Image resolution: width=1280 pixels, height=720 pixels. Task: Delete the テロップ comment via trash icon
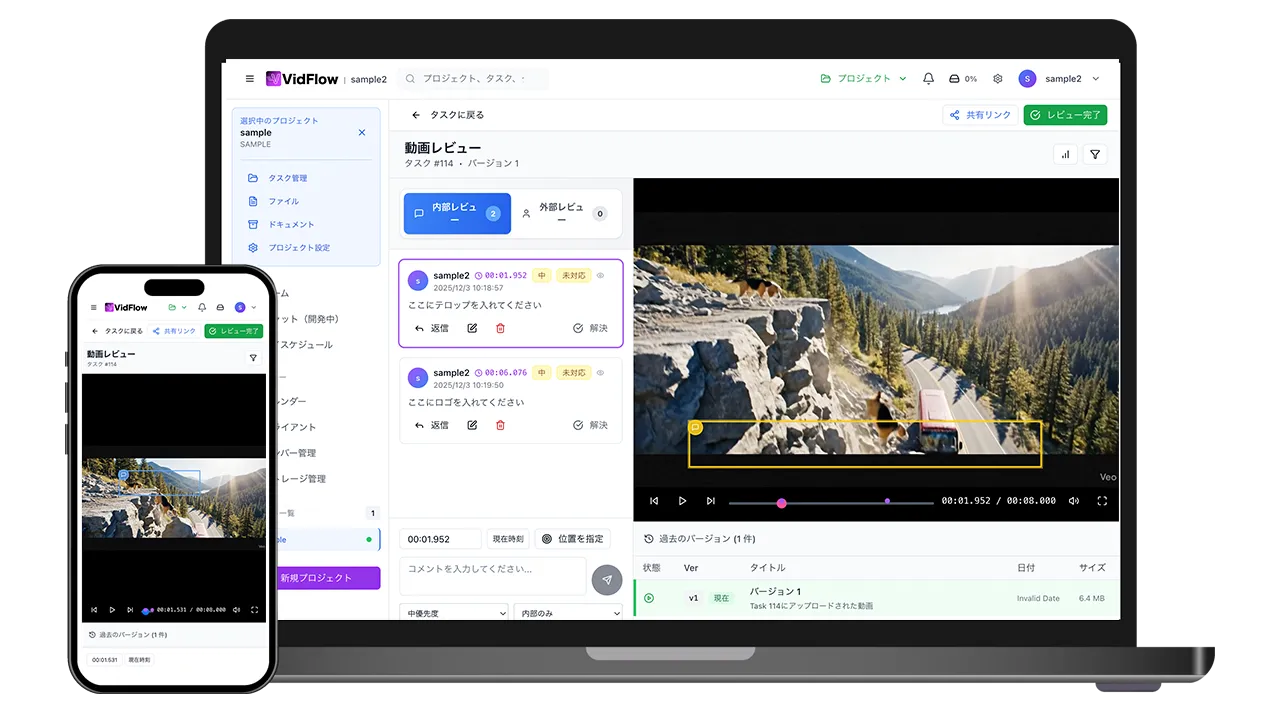coord(500,328)
